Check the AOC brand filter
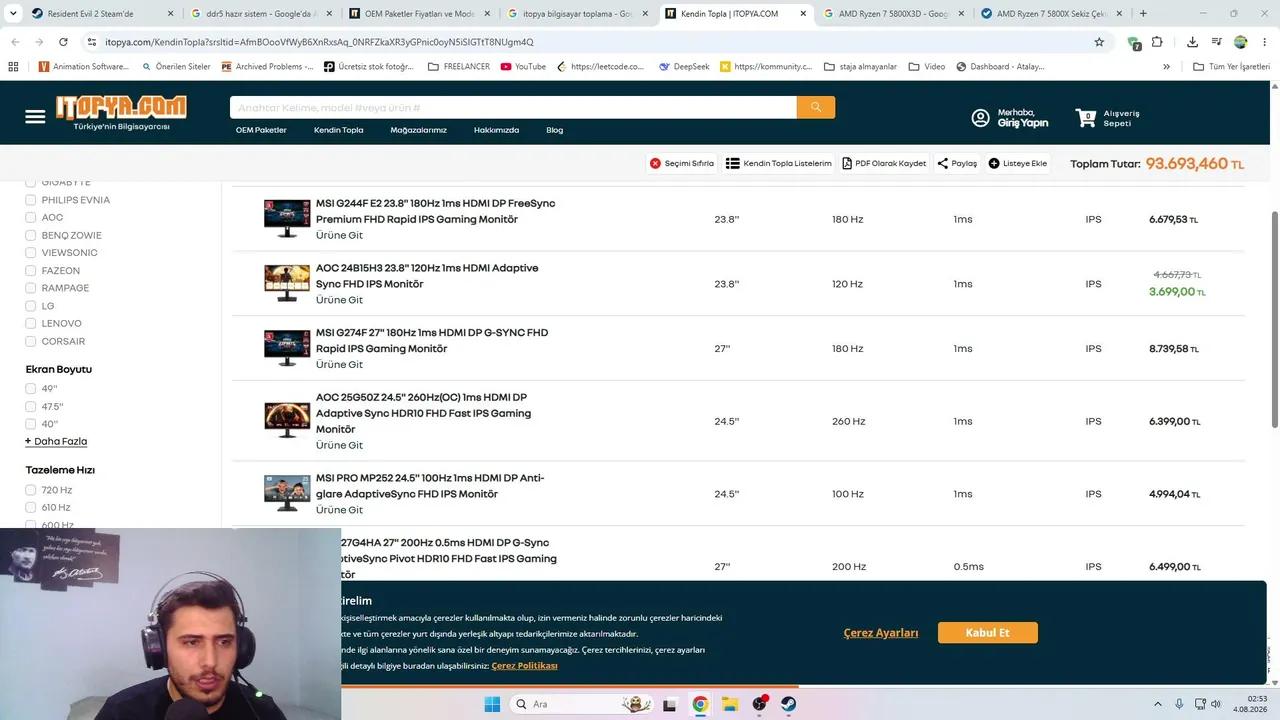Viewport: 1280px width, 720px height. point(31,217)
